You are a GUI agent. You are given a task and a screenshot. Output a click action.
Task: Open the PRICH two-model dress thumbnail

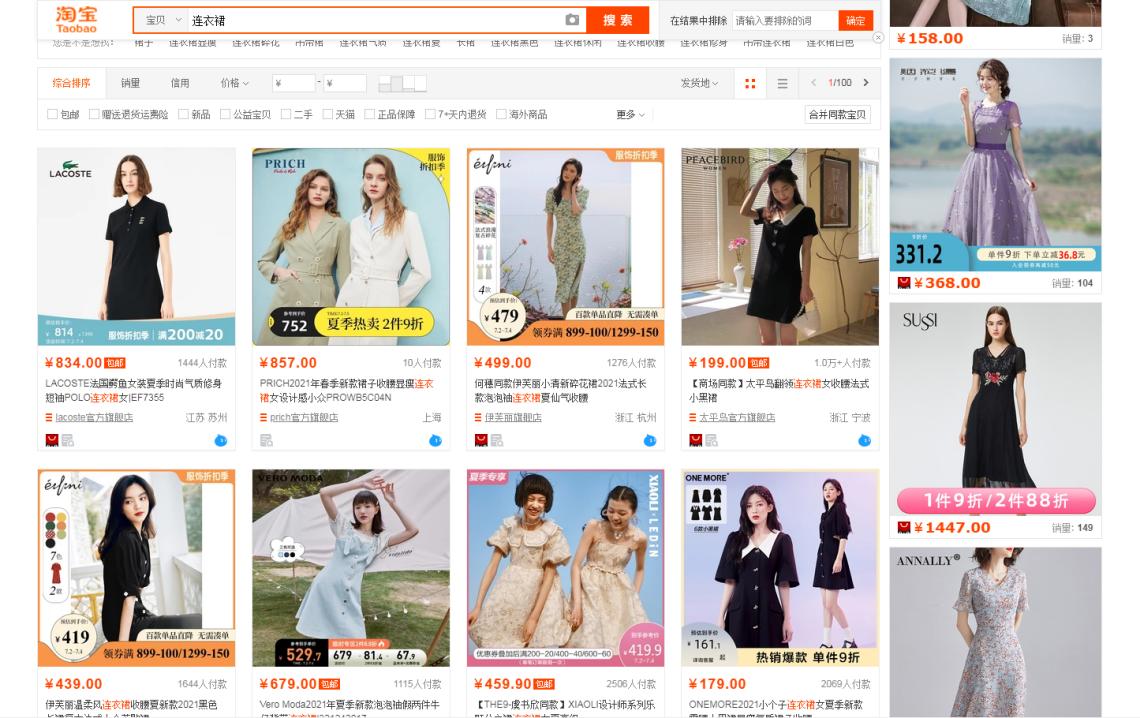pos(350,247)
